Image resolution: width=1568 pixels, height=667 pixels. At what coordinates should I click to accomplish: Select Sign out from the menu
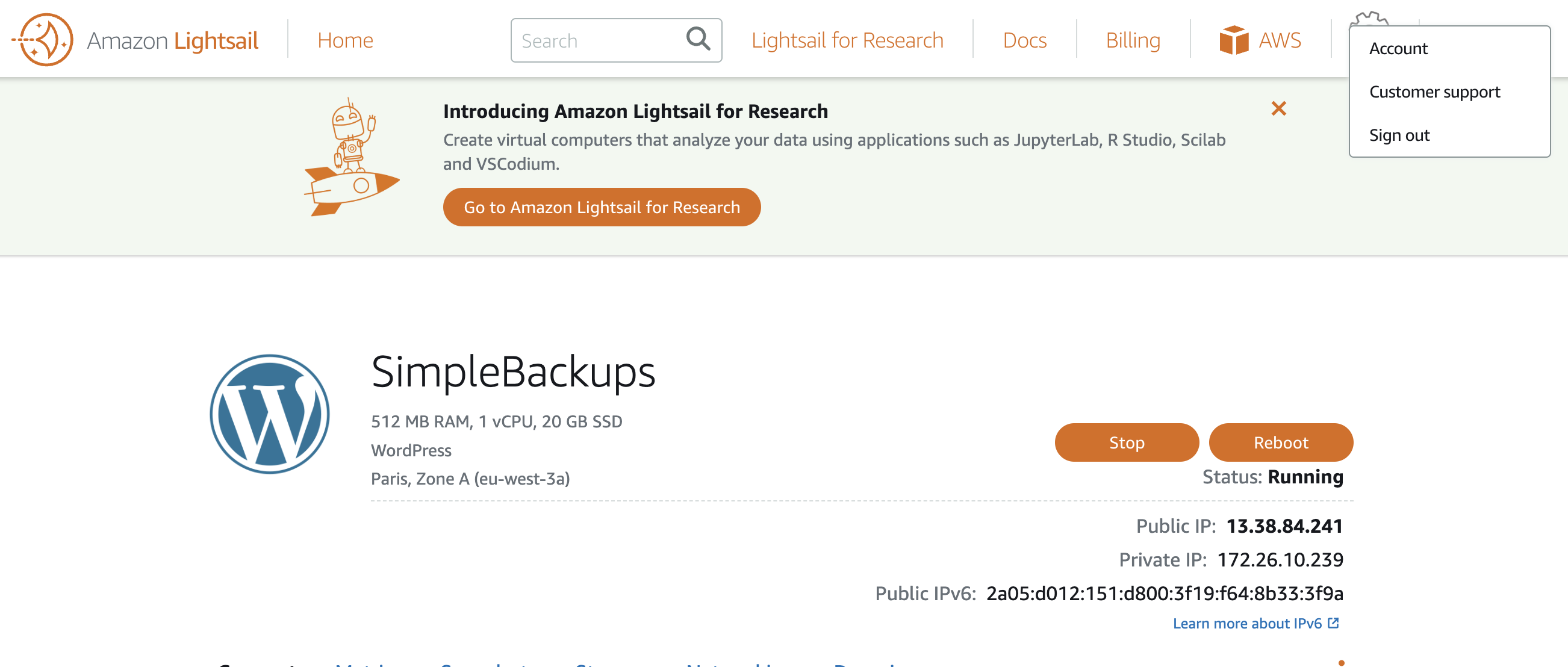(x=1399, y=135)
